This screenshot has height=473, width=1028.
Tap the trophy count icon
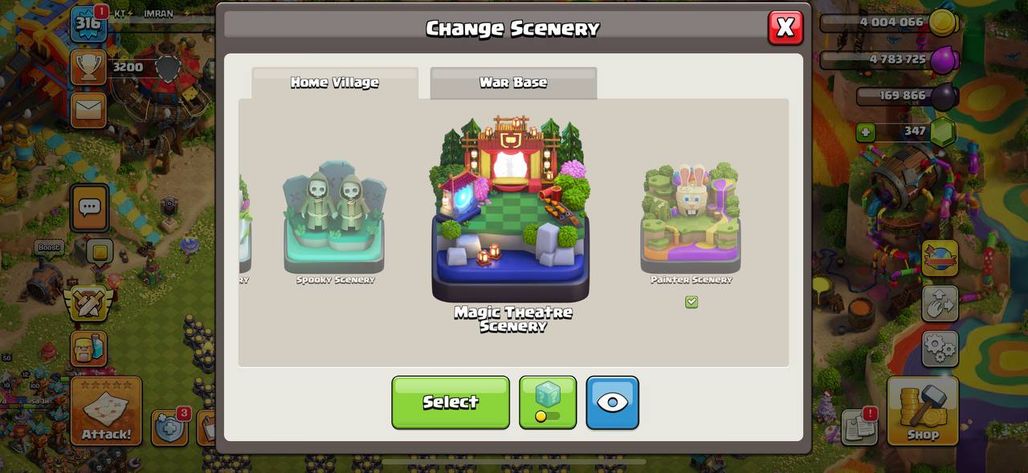pyautogui.click(x=89, y=67)
